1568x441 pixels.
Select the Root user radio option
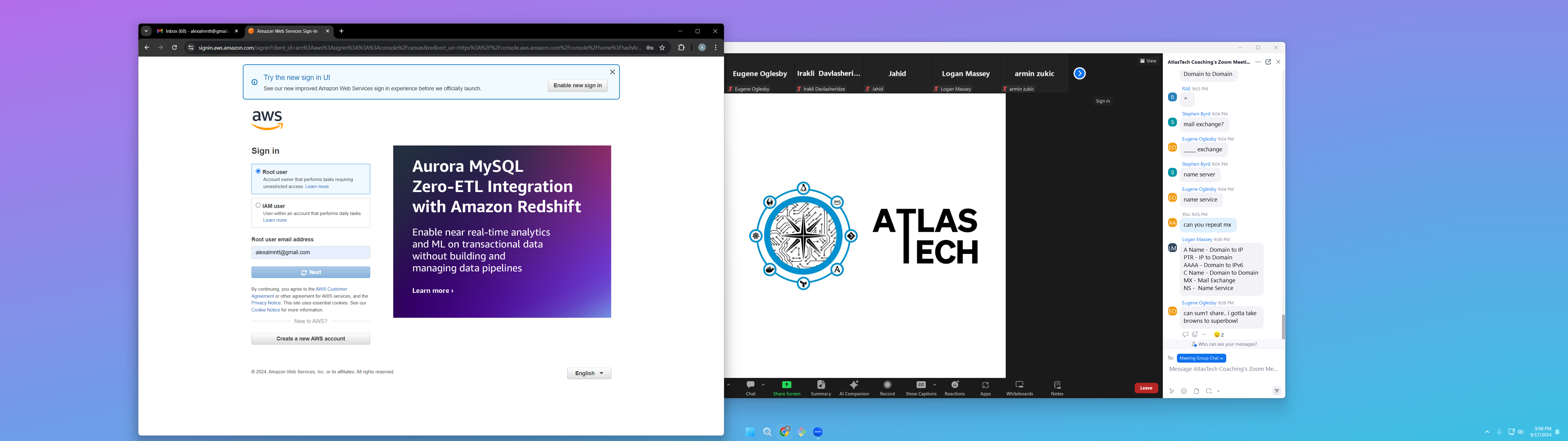[258, 172]
